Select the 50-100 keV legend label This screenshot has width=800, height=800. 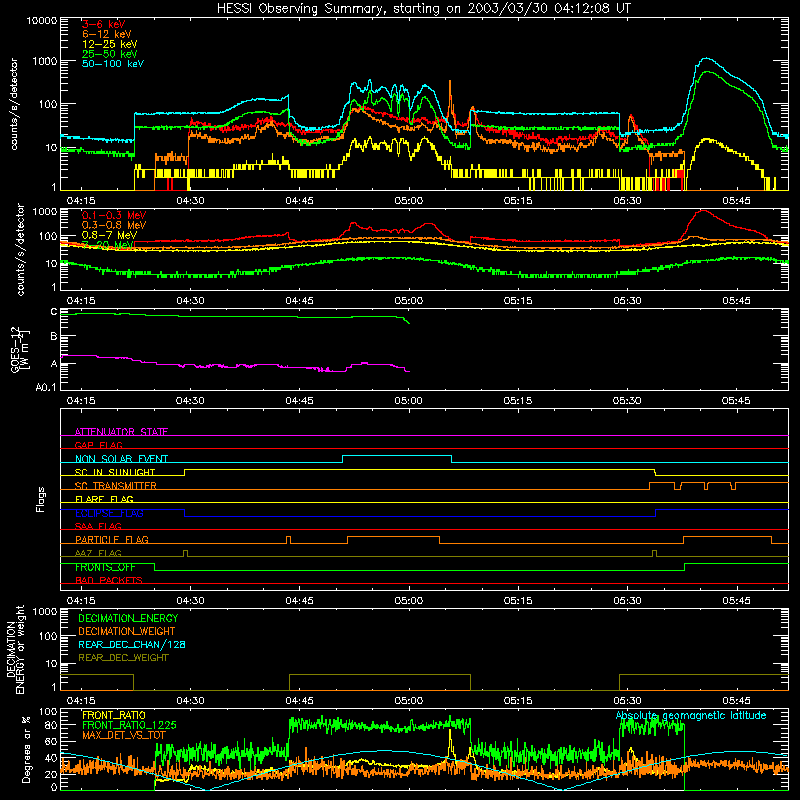(x=113, y=64)
